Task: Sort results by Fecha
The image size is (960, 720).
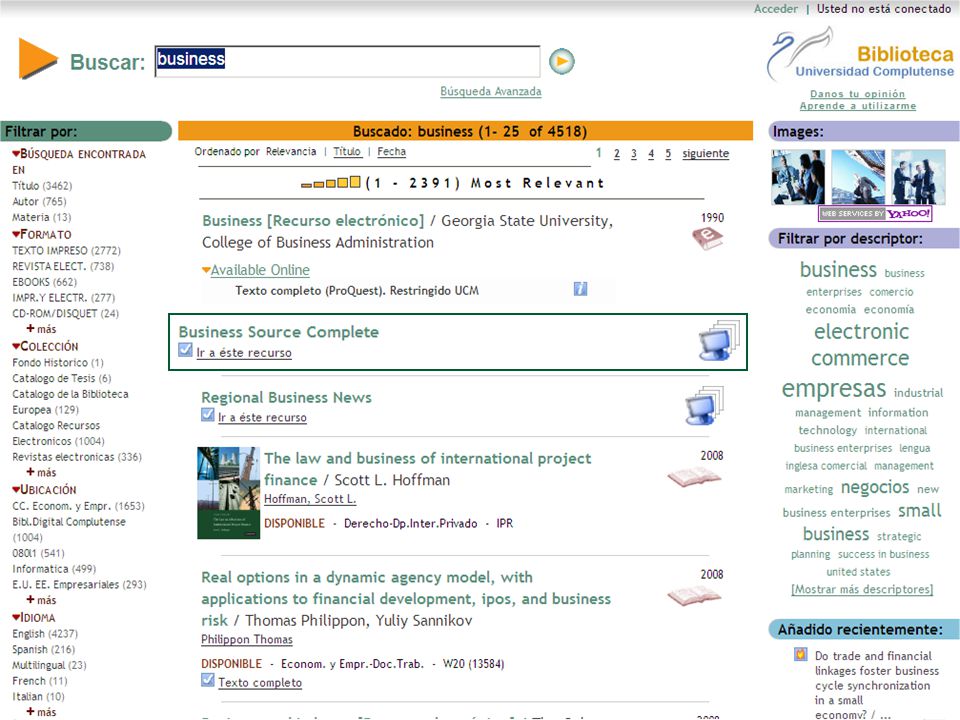Action: 391,151
